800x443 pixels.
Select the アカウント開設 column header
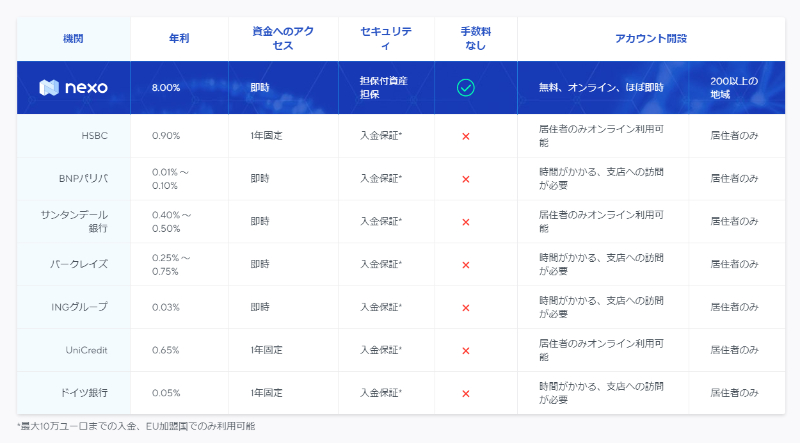pos(650,39)
